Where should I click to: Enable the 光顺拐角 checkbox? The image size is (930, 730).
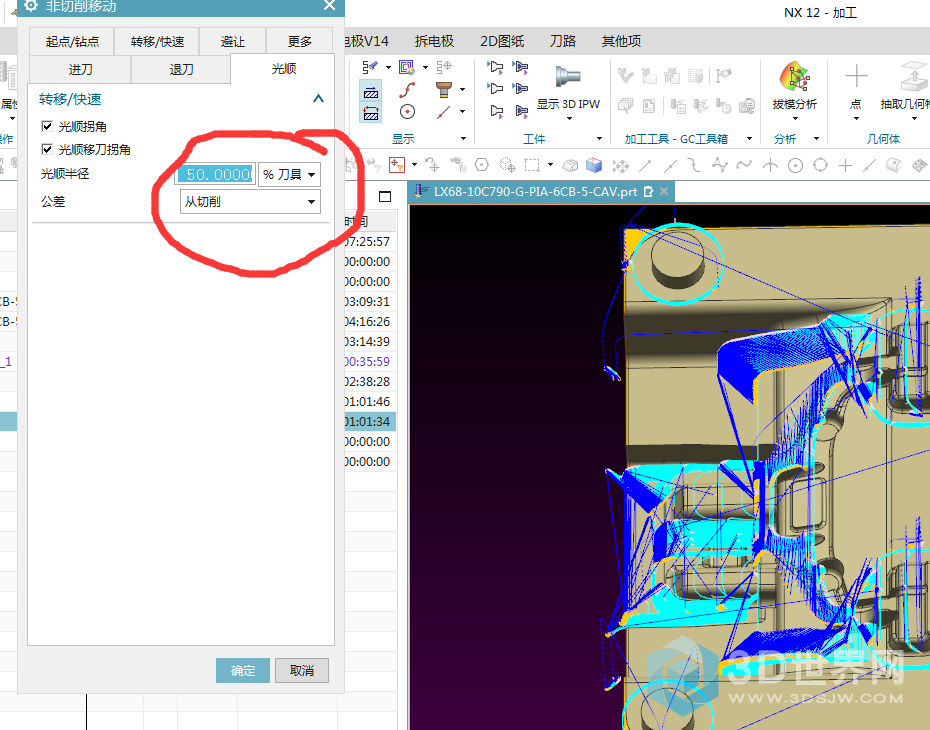pyautogui.click(x=47, y=126)
